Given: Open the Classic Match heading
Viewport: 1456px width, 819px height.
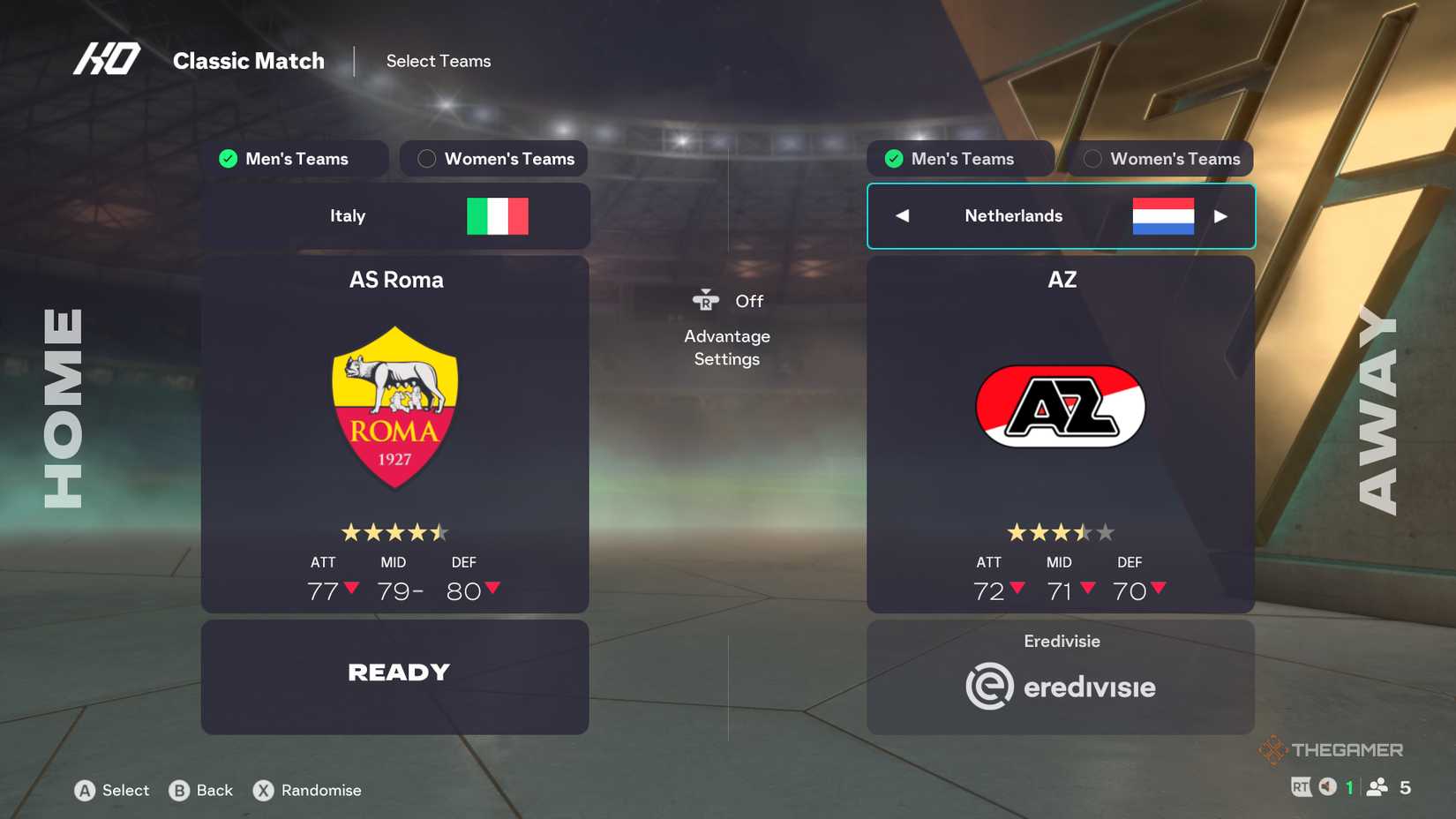Looking at the screenshot, I should coord(249,61).
